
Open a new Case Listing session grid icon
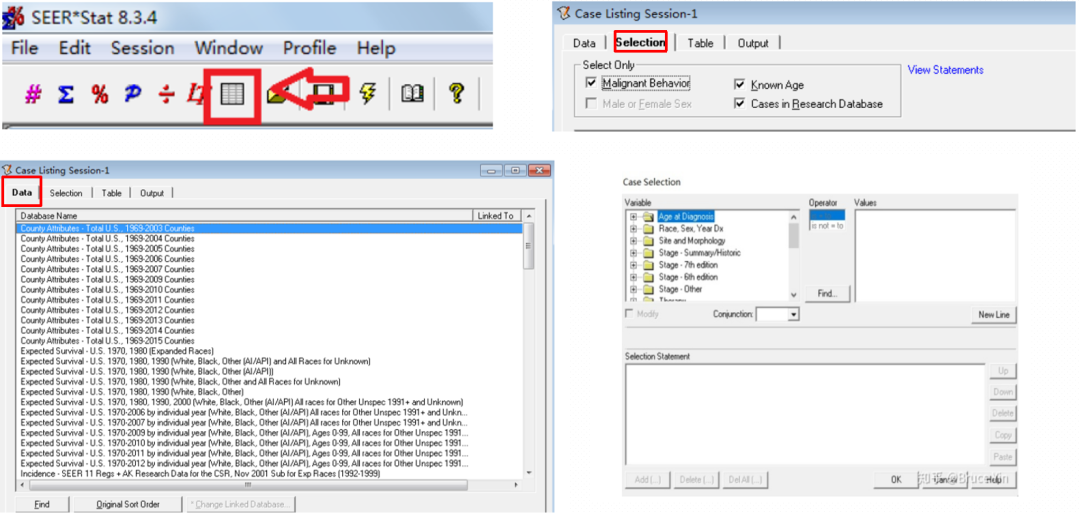(232, 95)
